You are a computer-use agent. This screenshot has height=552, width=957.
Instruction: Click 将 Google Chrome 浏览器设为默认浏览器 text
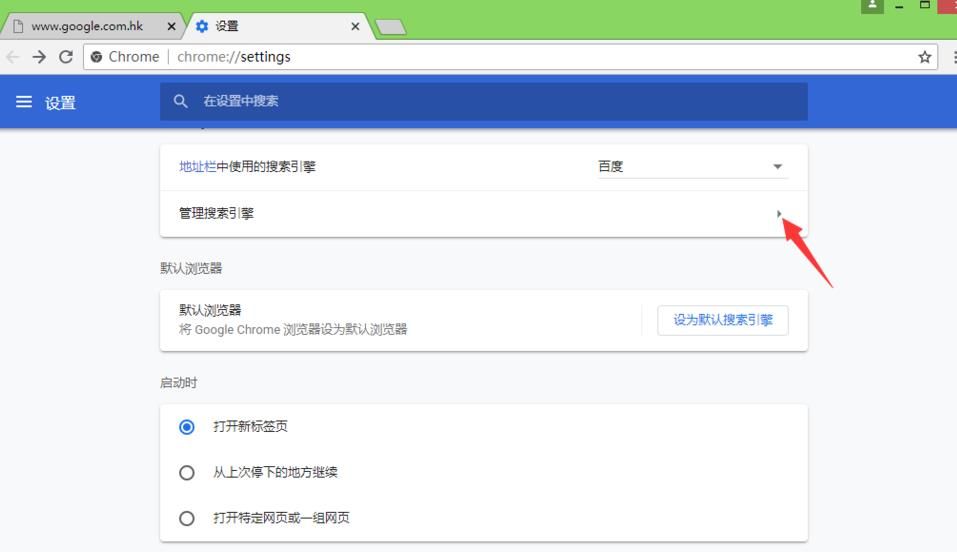(293, 330)
